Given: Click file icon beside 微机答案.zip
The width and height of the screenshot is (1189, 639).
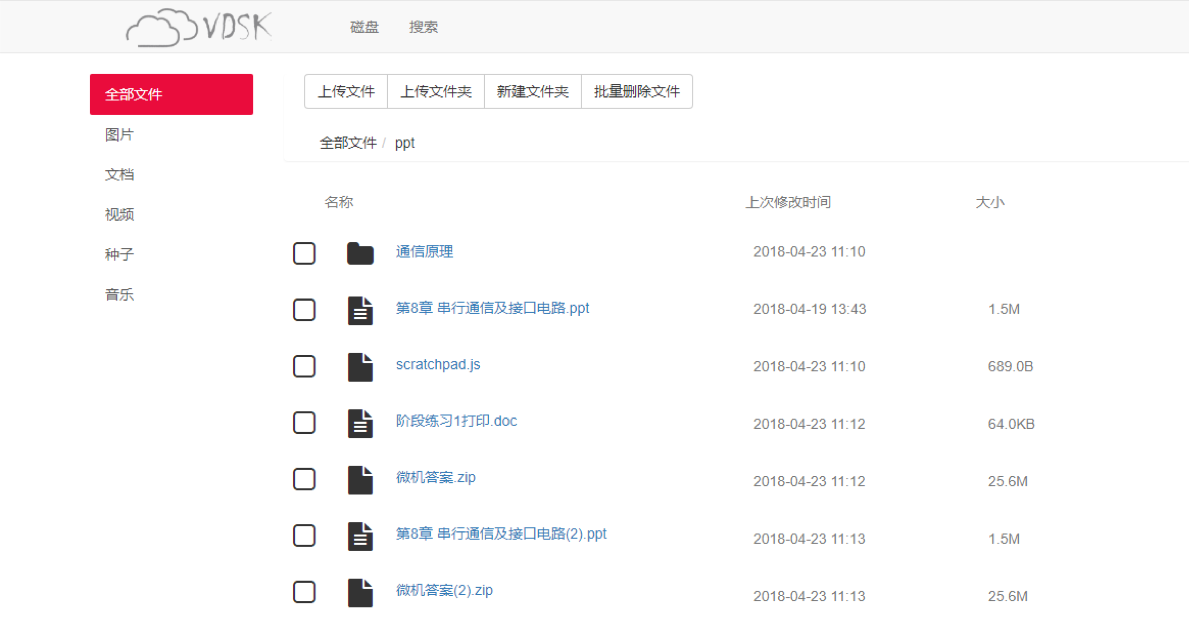Looking at the screenshot, I should (360, 480).
